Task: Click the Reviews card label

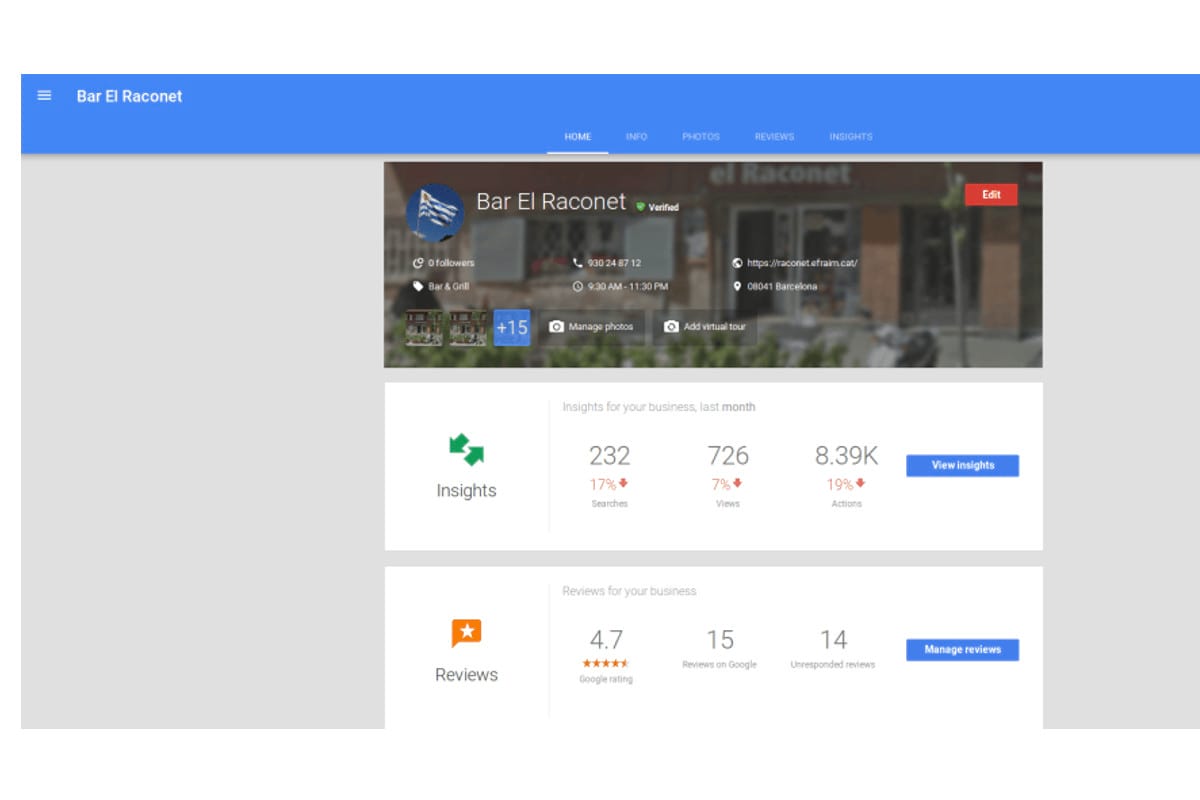Action: [466, 675]
